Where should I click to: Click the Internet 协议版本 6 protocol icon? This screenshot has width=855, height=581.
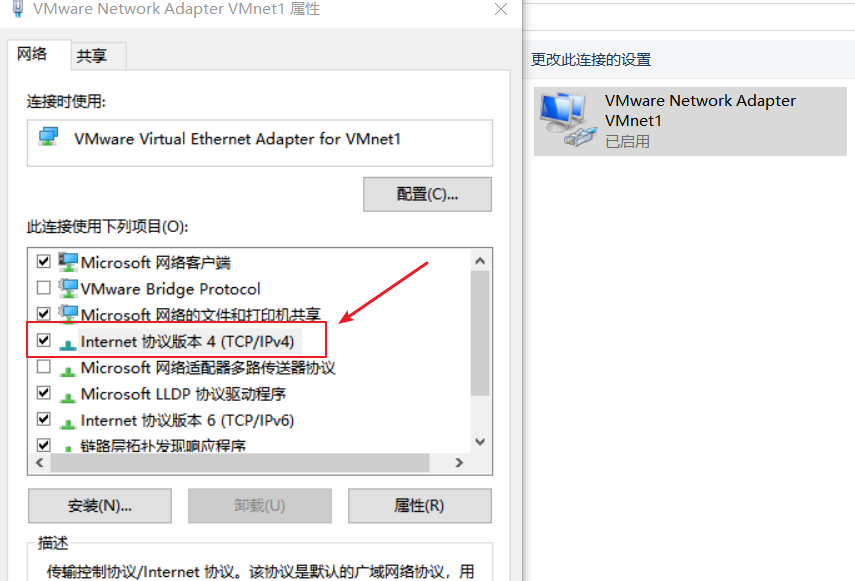point(68,422)
